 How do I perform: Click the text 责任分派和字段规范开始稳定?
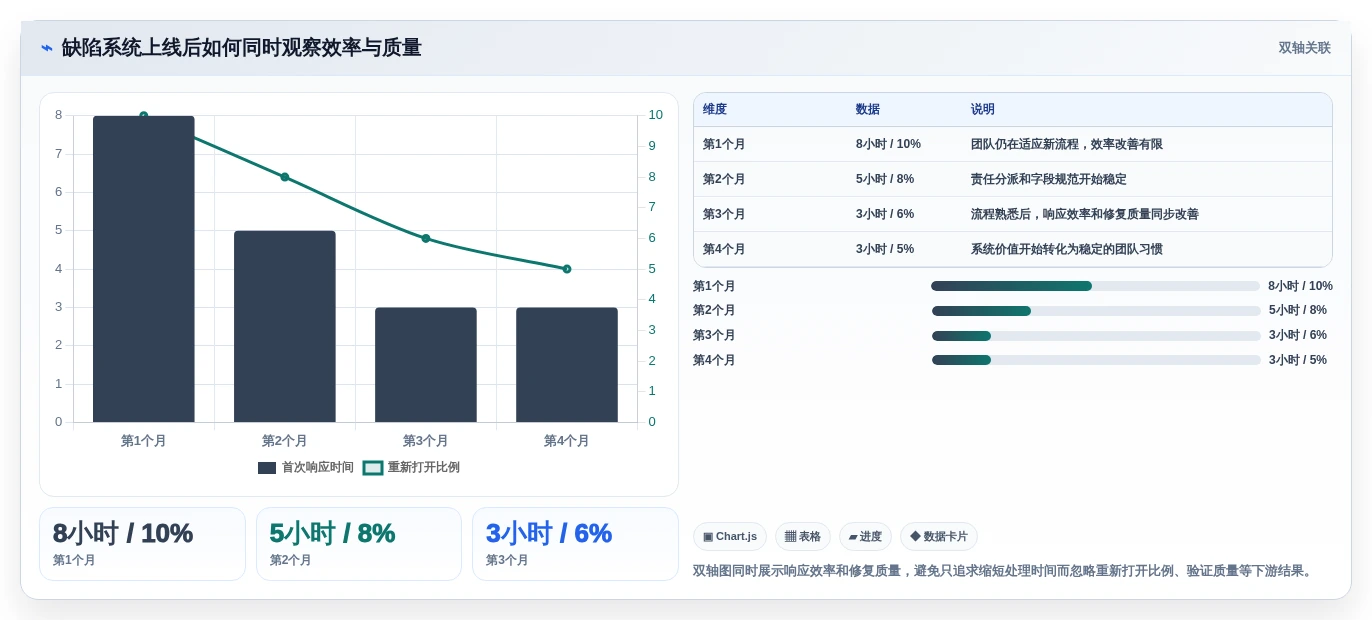(x=1049, y=179)
